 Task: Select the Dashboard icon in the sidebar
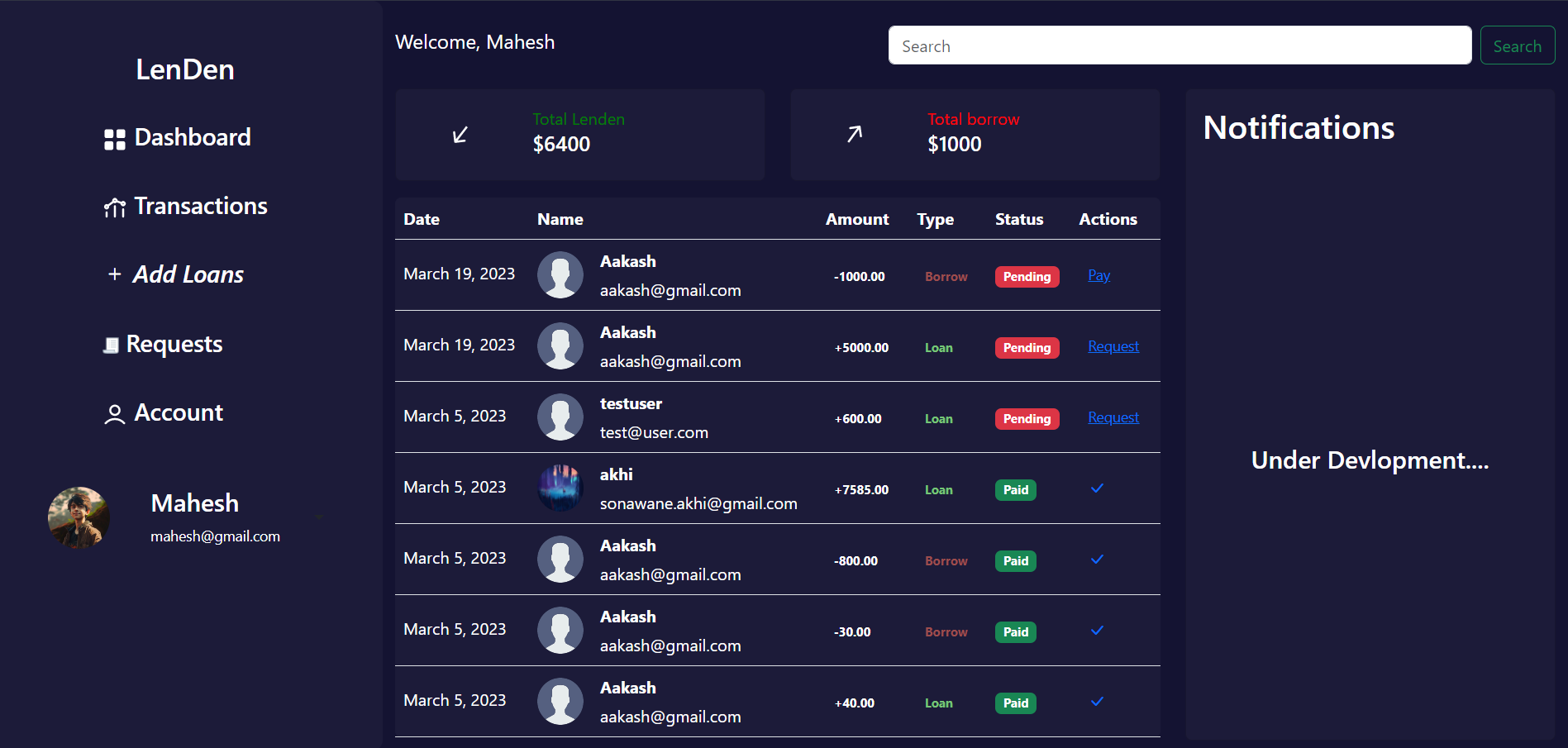coord(114,137)
